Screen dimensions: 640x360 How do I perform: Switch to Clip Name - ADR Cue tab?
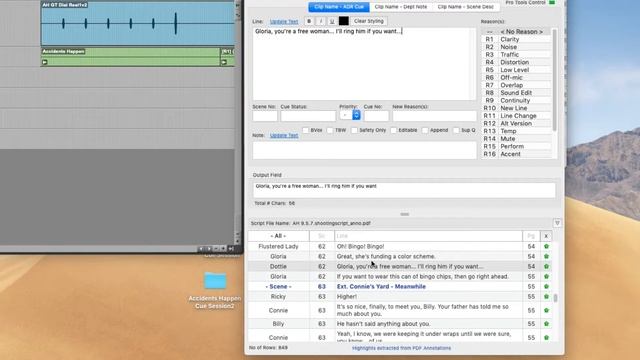339,7
